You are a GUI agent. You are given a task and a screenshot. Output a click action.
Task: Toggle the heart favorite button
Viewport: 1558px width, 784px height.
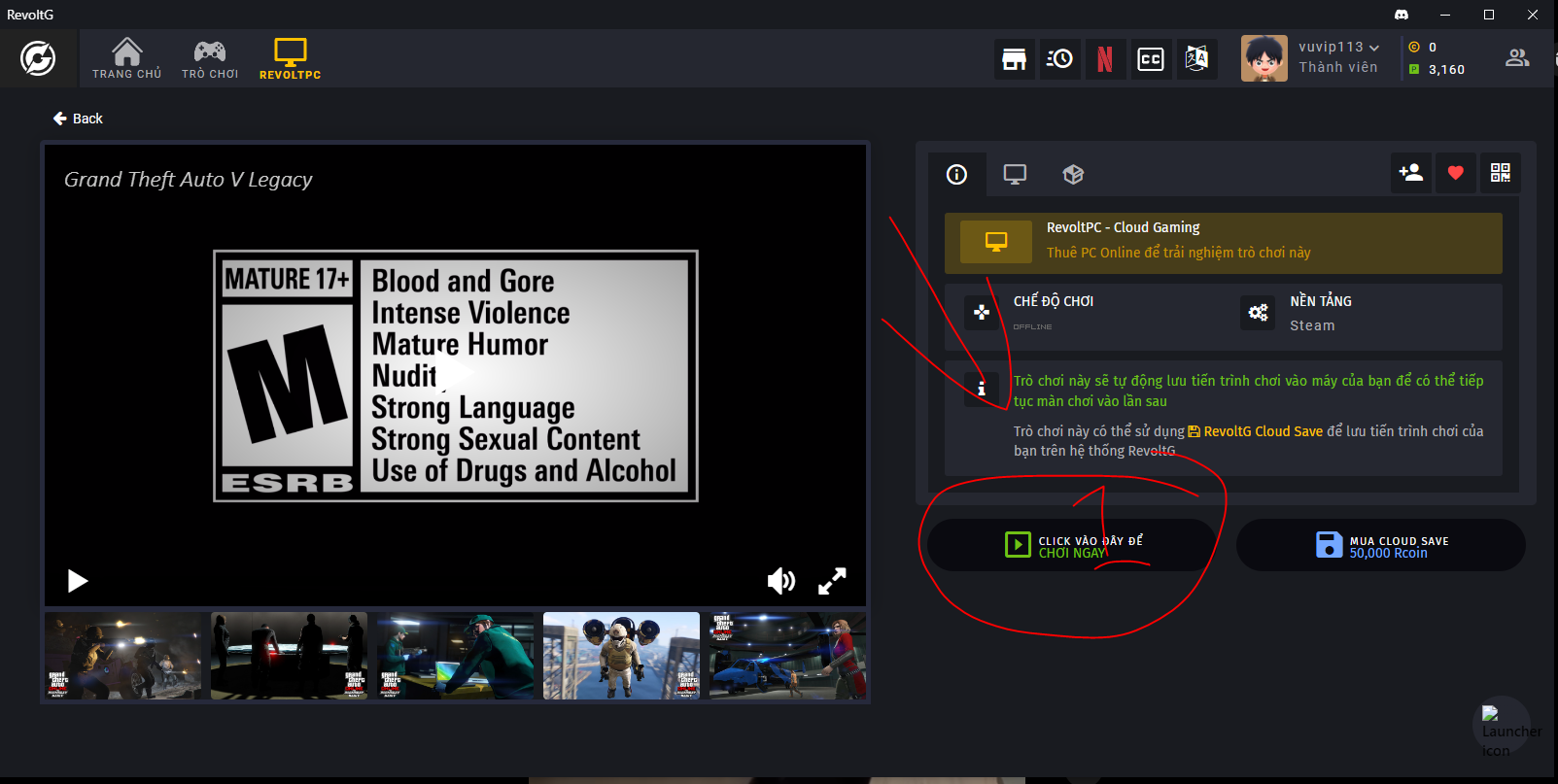click(x=1455, y=173)
